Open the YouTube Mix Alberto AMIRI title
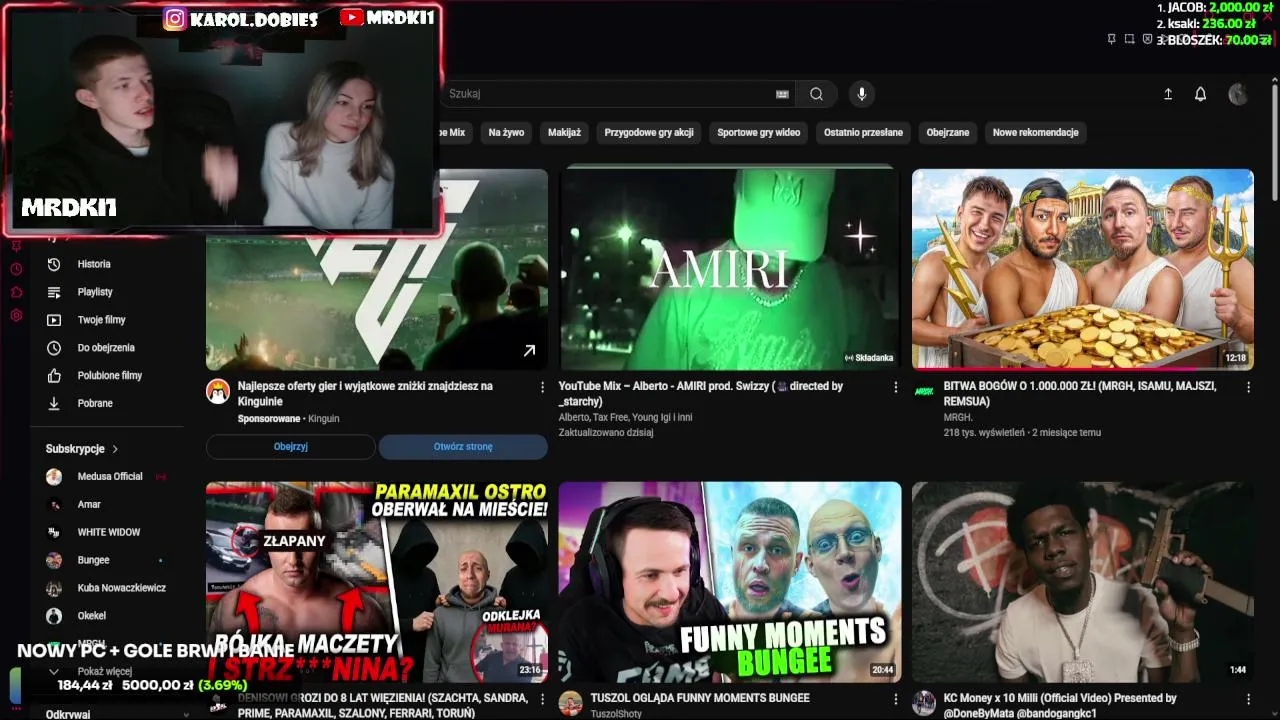The image size is (1280, 720). pyautogui.click(x=701, y=393)
